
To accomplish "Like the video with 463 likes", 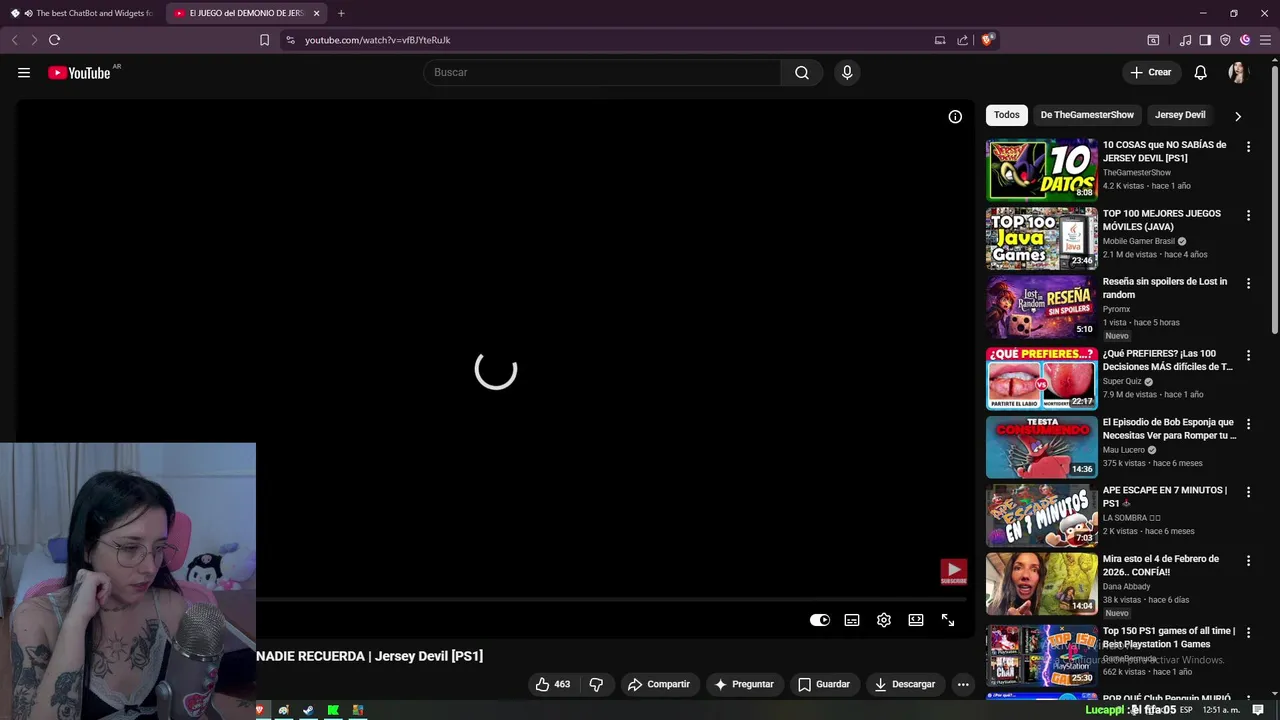I will pos(553,684).
